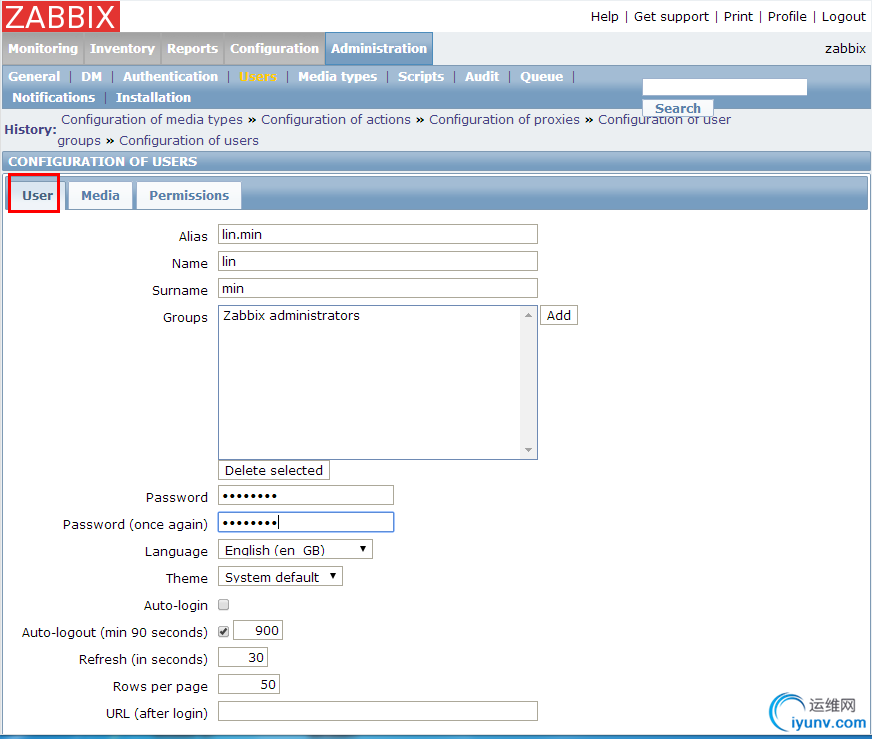The image size is (872, 739).
Task: Go to DM submenu
Action: click(91, 77)
